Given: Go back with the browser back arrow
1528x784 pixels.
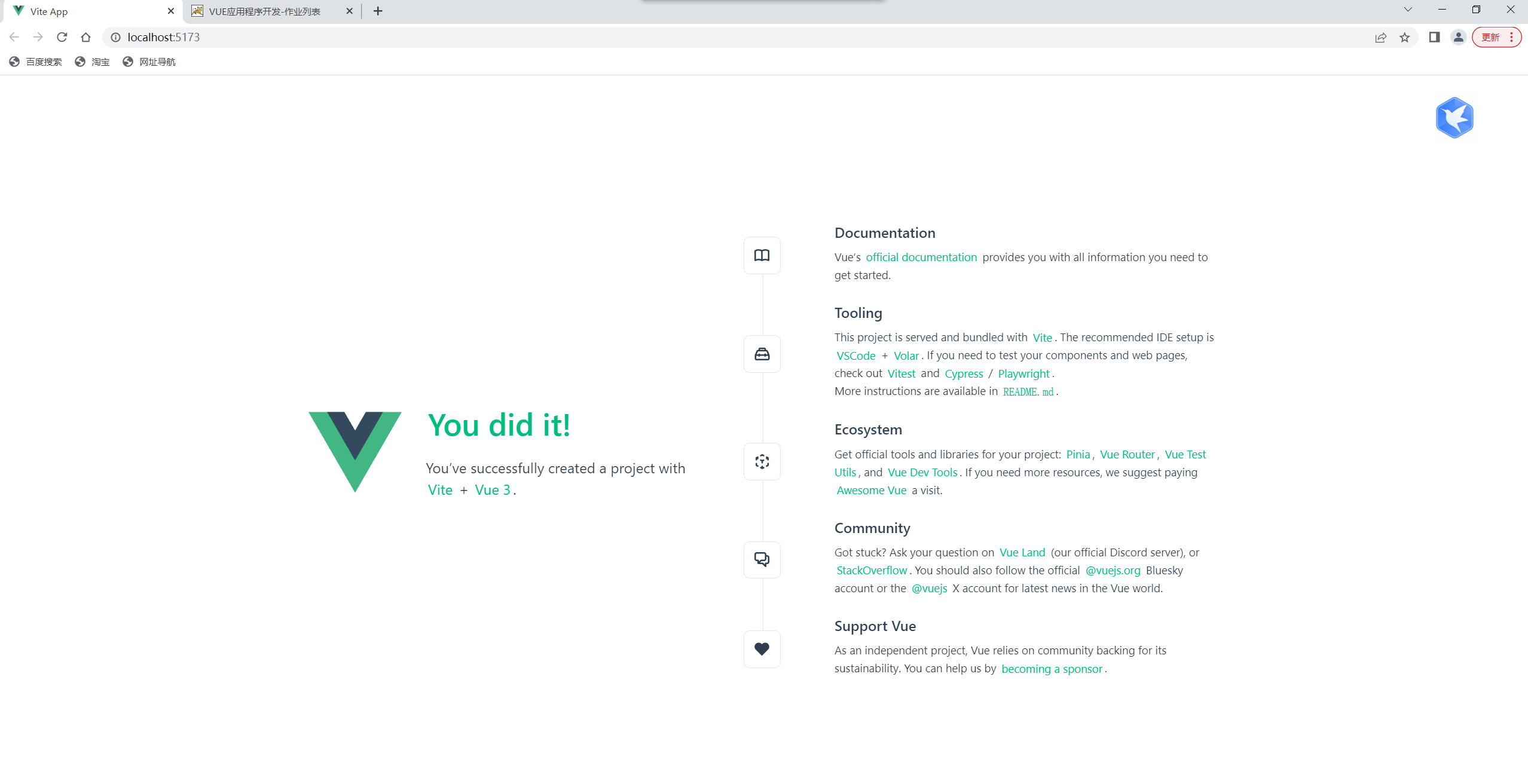Looking at the screenshot, I should (14, 37).
